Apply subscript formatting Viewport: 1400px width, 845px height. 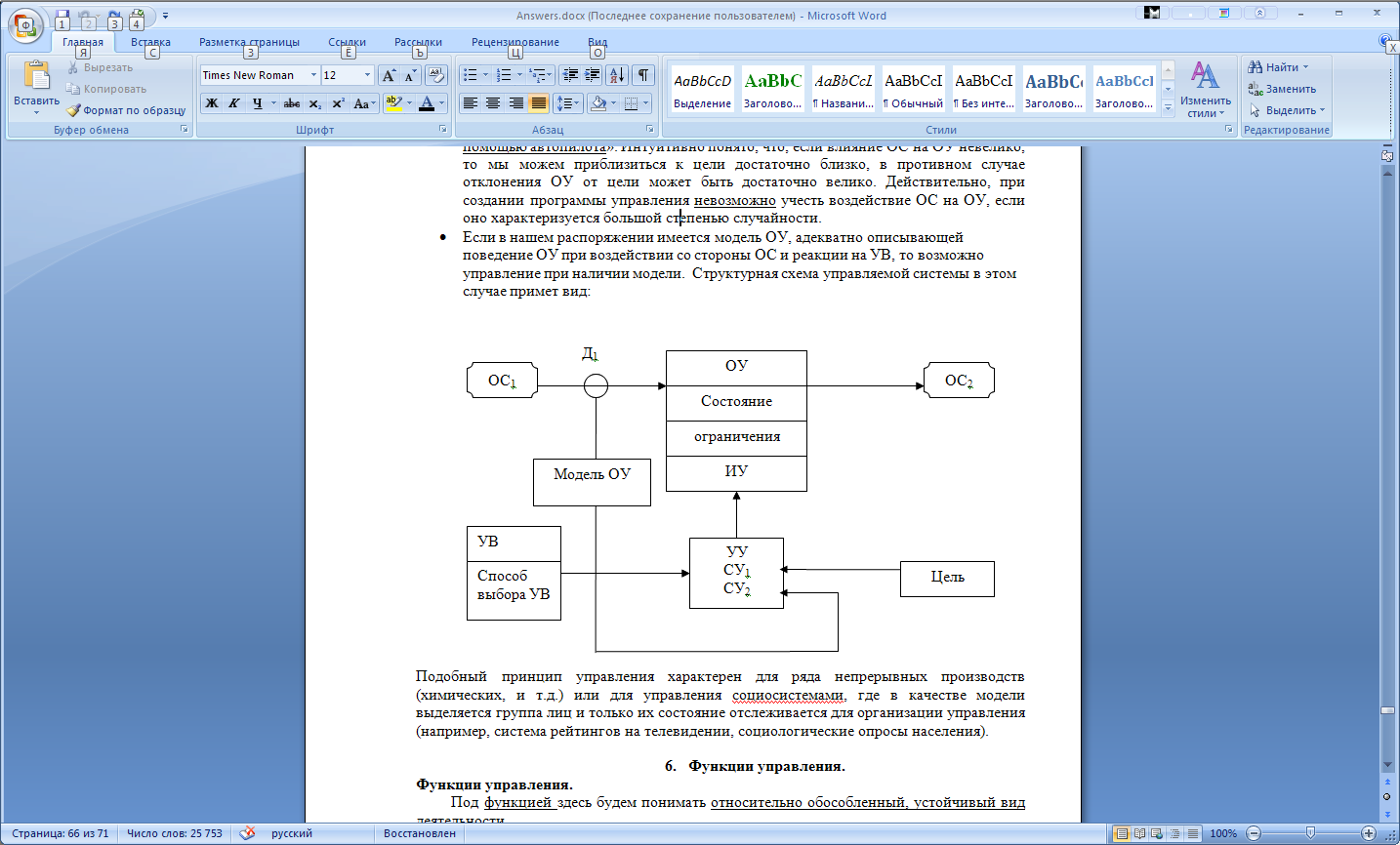click(314, 103)
